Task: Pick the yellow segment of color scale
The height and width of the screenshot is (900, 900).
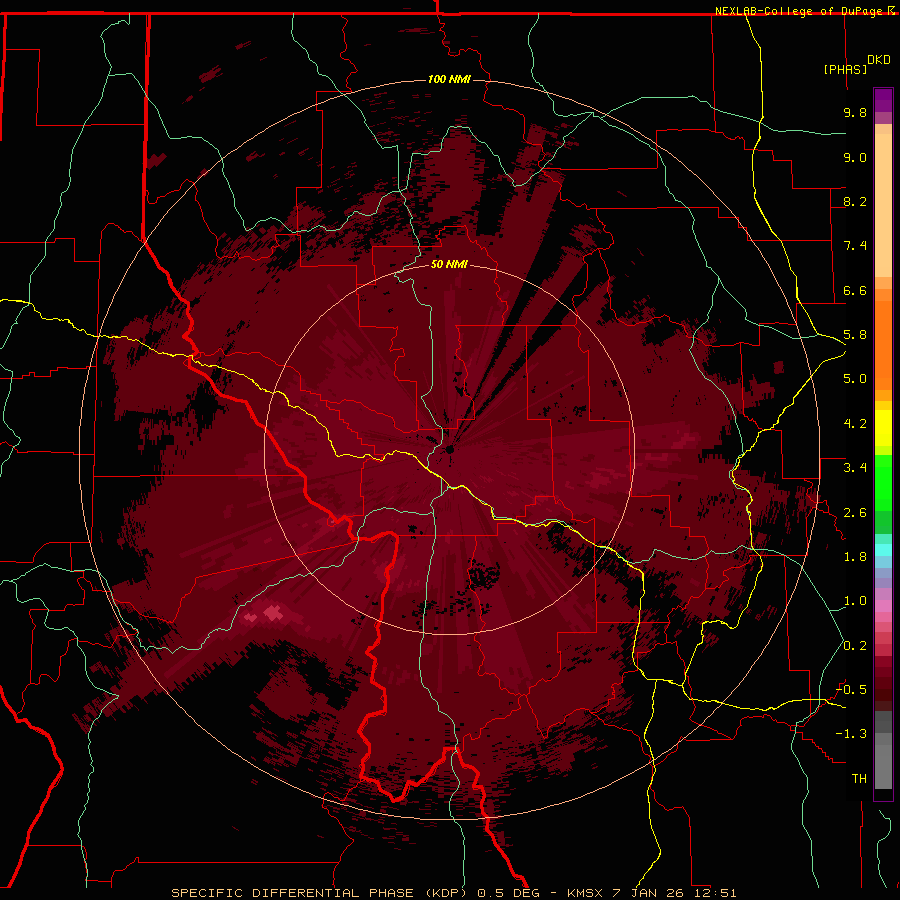Action: (883, 428)
